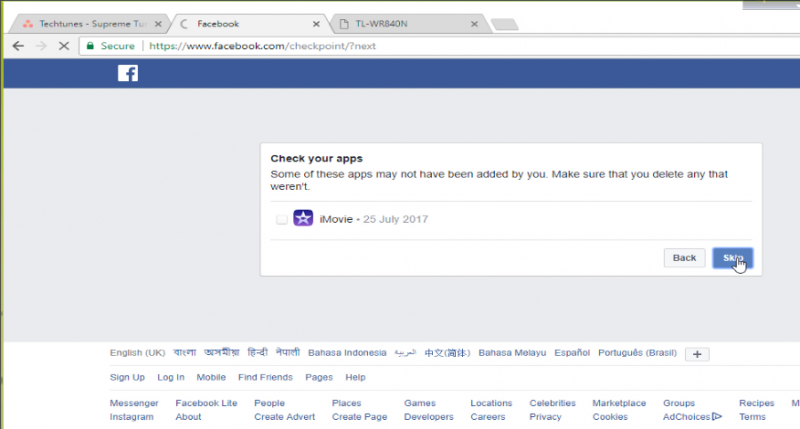The height and width of the screenshot is (429, 800).
Task: Click the green Secure padlock icon
Action: 90,46
